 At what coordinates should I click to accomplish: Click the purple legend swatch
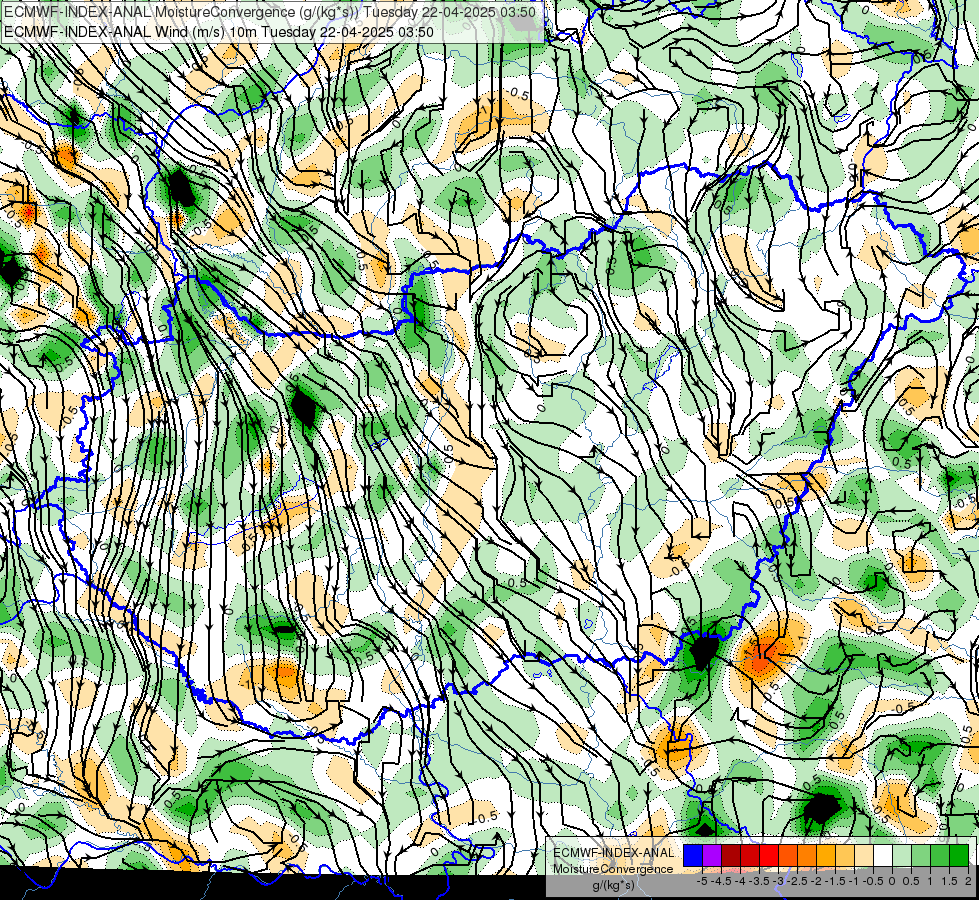click(712, 855)
